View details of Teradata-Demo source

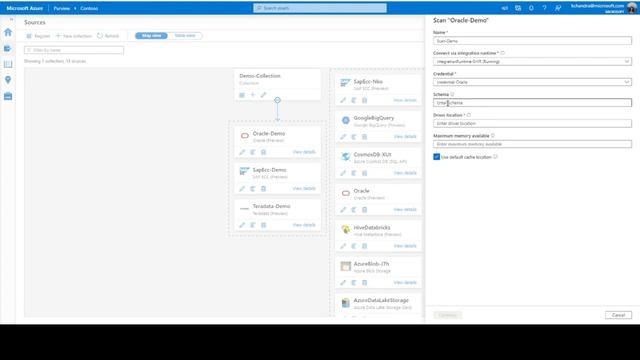(x=304, y=225)
